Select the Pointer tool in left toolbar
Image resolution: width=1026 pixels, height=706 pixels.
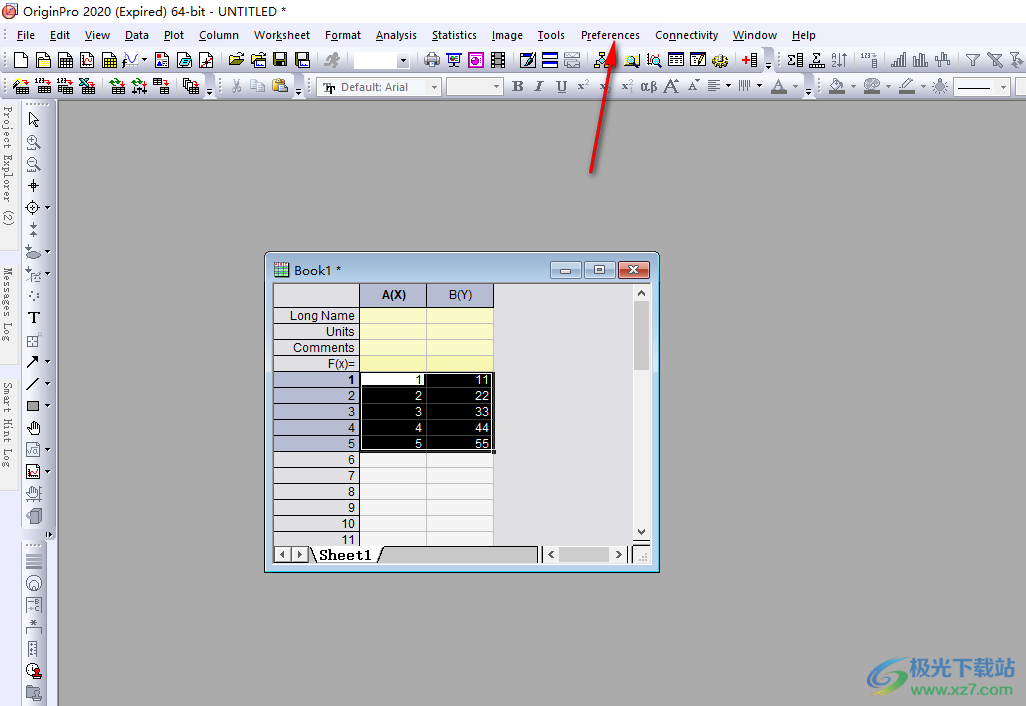(33, 120)
